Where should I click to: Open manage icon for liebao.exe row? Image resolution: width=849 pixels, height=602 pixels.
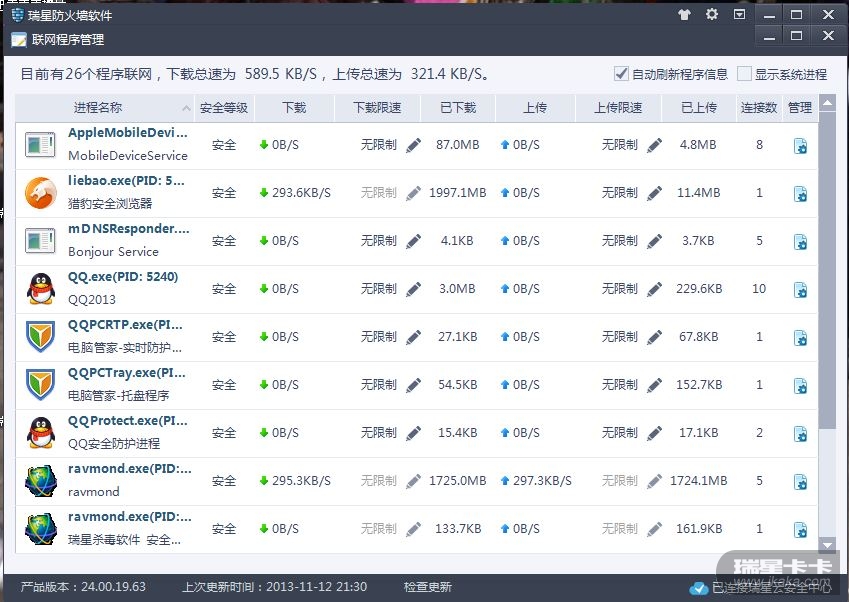(x=800, y=194)
